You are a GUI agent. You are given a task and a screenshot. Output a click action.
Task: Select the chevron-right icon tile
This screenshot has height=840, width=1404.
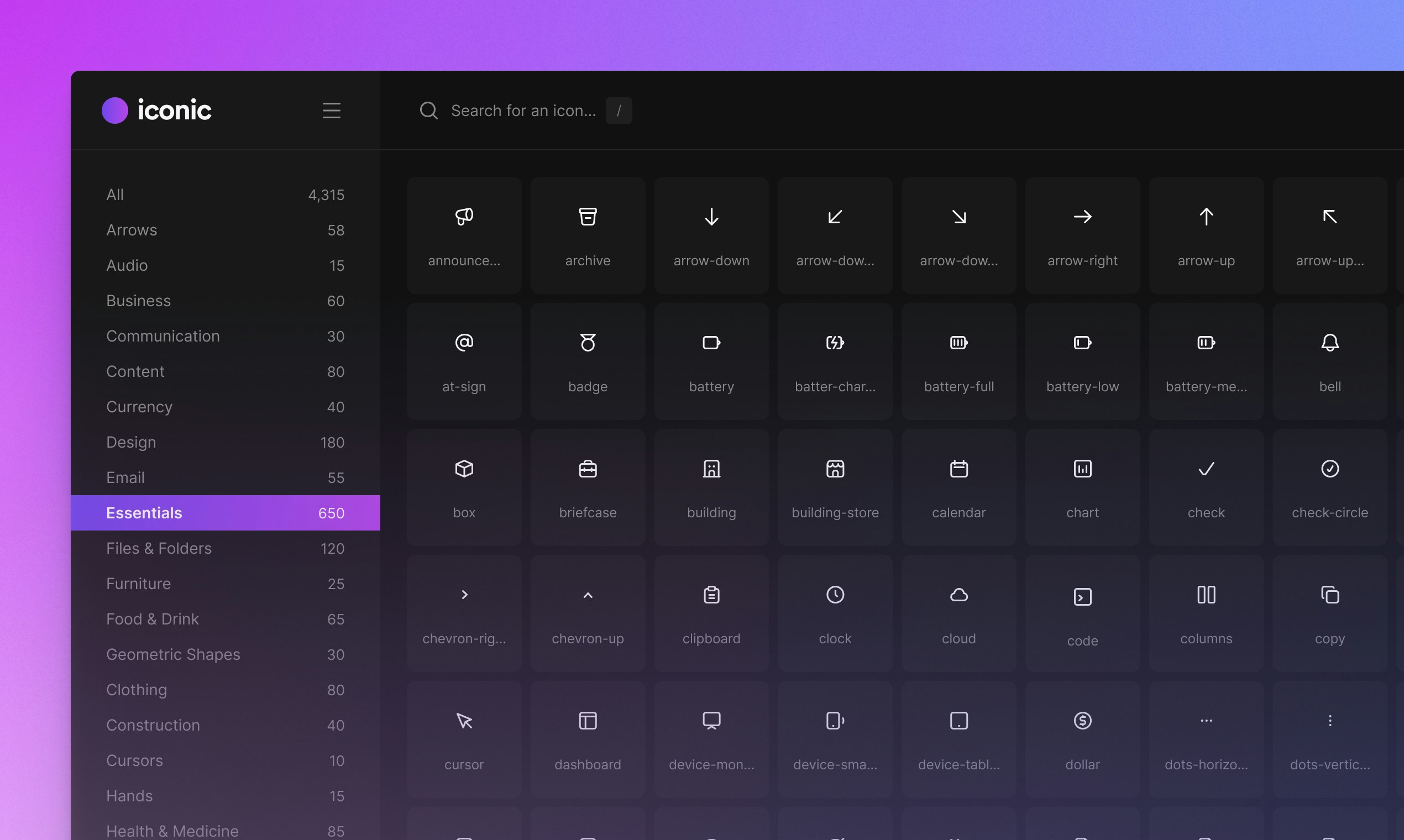coord(464,613)
